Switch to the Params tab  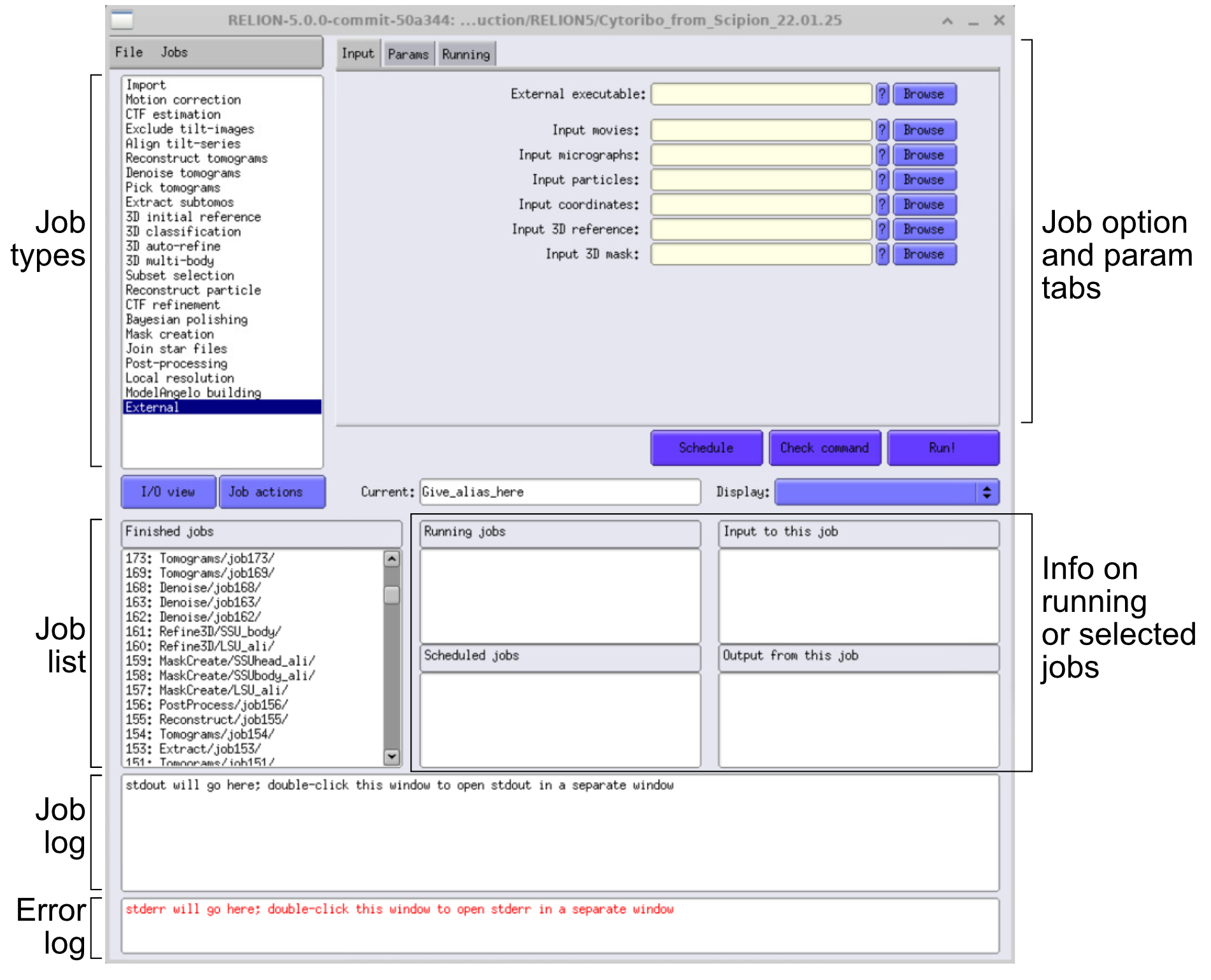408,55
